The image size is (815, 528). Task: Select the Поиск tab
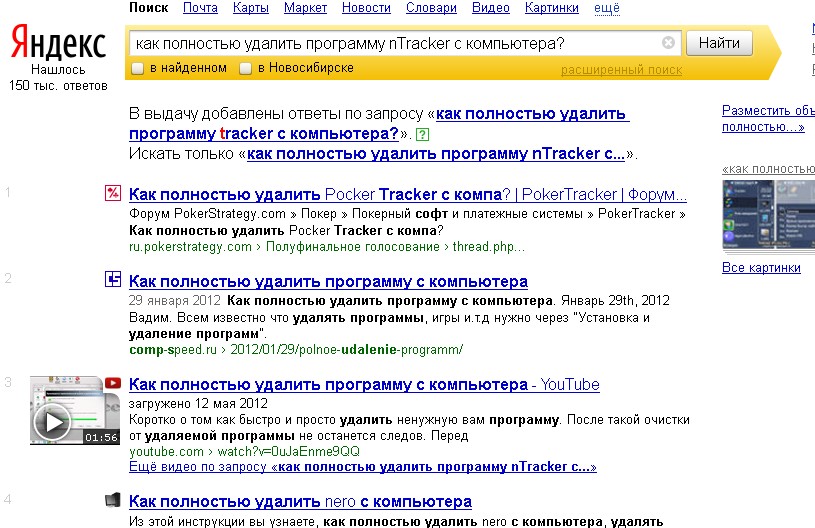click(149, 8)
